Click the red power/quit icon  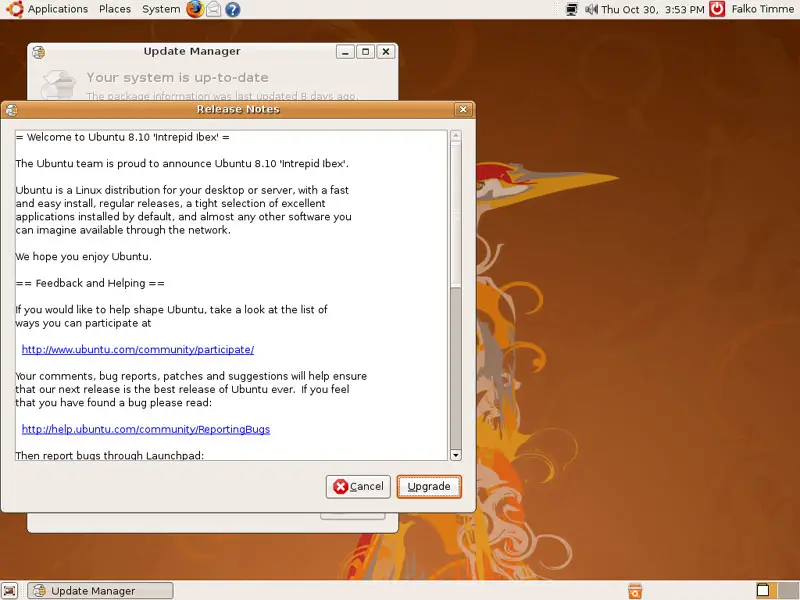[x=717, y=9]
